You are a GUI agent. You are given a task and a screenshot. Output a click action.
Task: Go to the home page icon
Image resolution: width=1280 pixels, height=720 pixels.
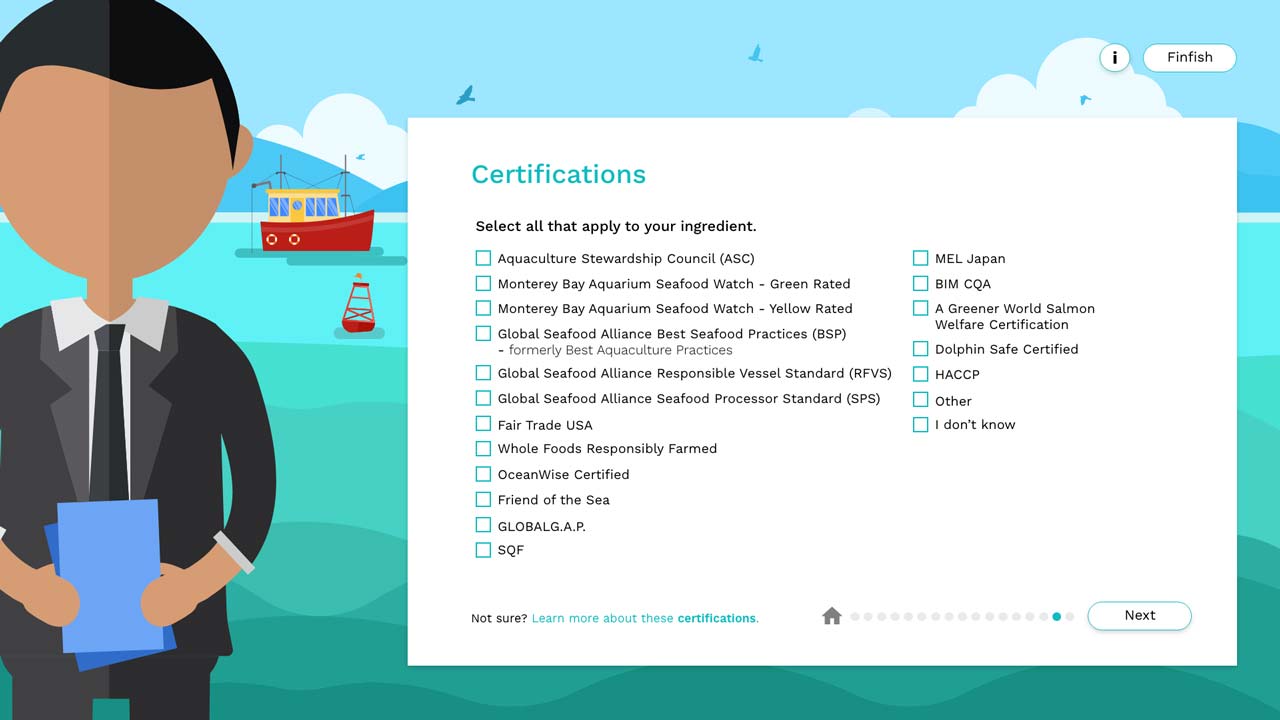(x=832, y=616)
